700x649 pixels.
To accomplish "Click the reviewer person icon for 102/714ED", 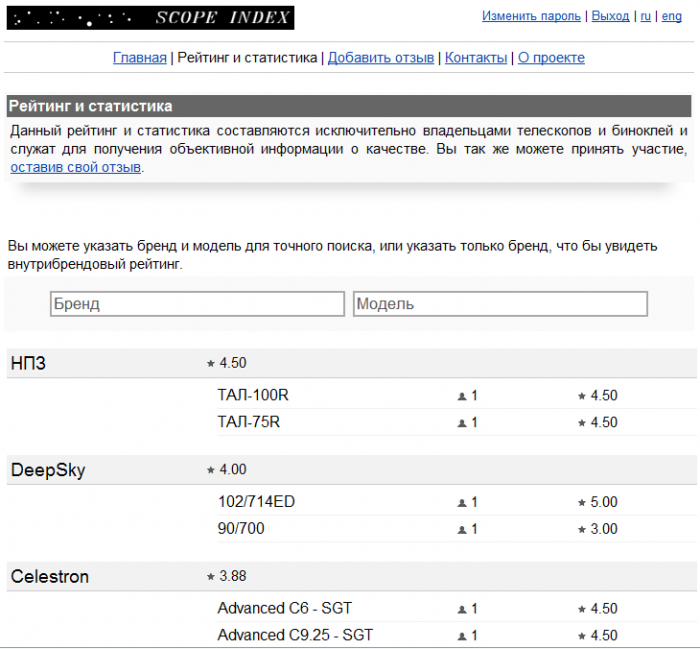I will click(x=462, y=503).
